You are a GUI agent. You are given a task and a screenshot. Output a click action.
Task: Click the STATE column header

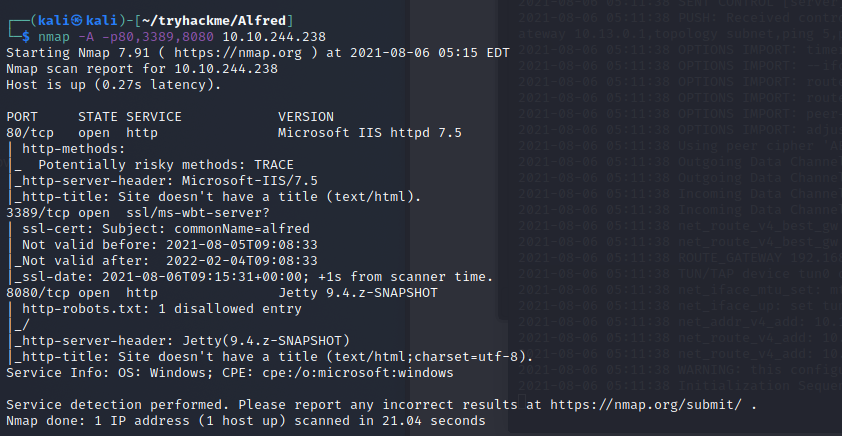tap(97, 116)
